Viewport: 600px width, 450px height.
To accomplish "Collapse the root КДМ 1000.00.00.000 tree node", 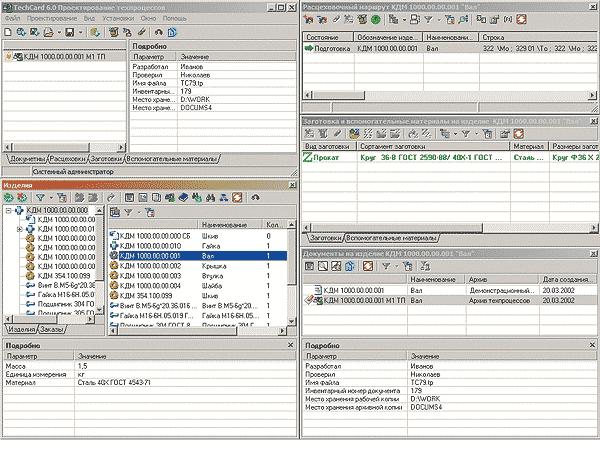I will 9,212.
